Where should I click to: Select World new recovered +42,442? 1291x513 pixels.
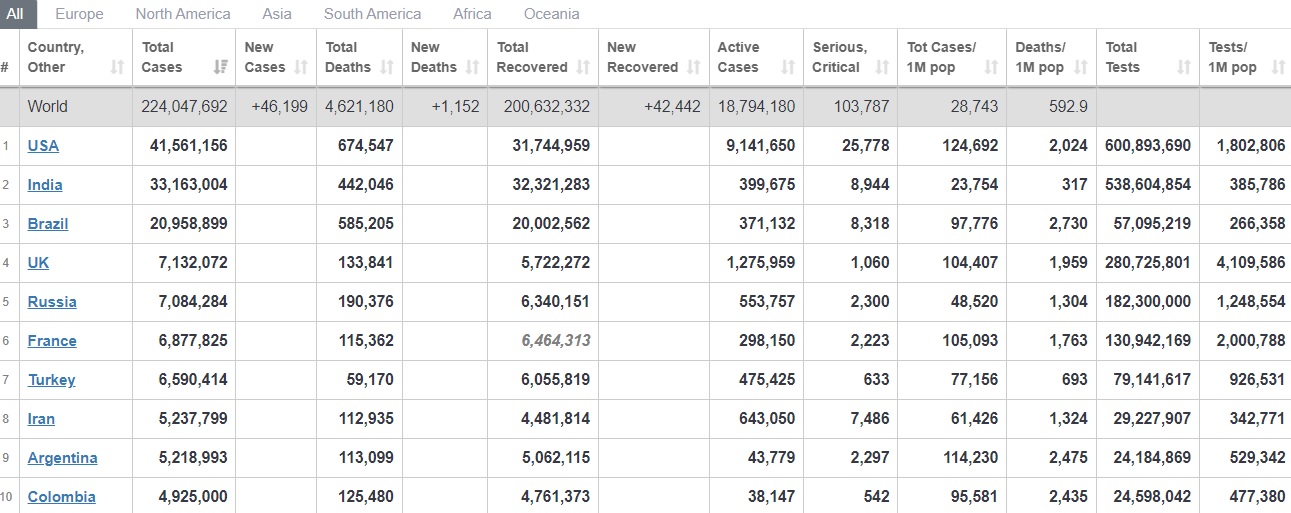[672, 106]
